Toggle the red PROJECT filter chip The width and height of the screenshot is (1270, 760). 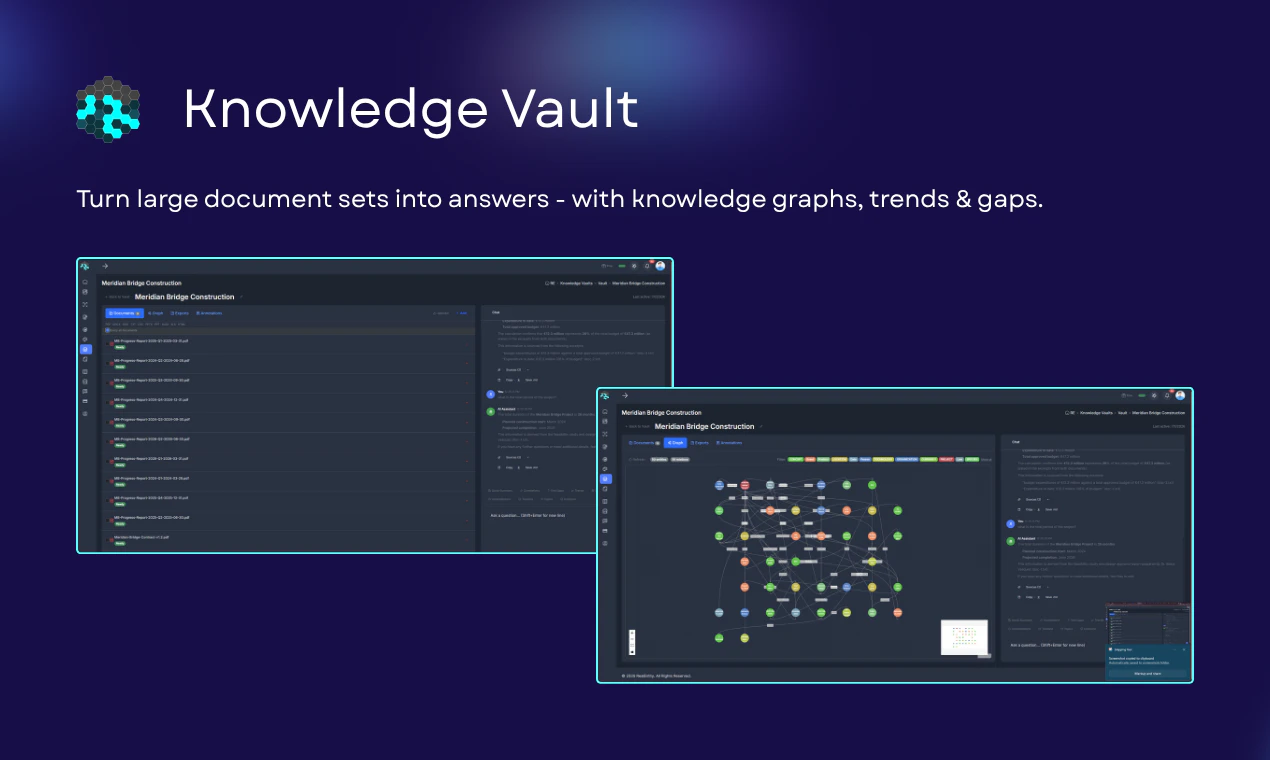(x=946, y=460)
